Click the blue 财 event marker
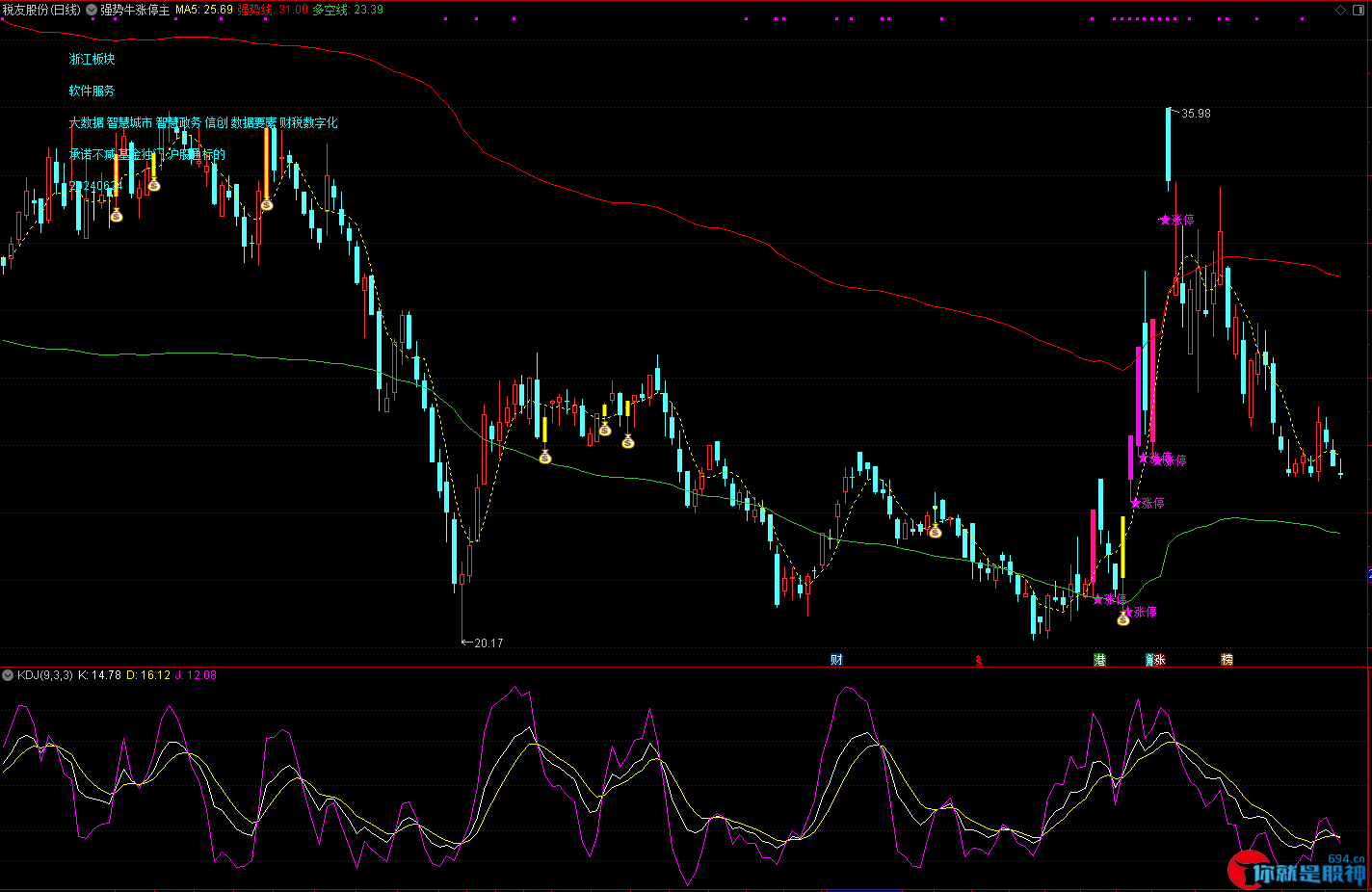 [836, 660]
